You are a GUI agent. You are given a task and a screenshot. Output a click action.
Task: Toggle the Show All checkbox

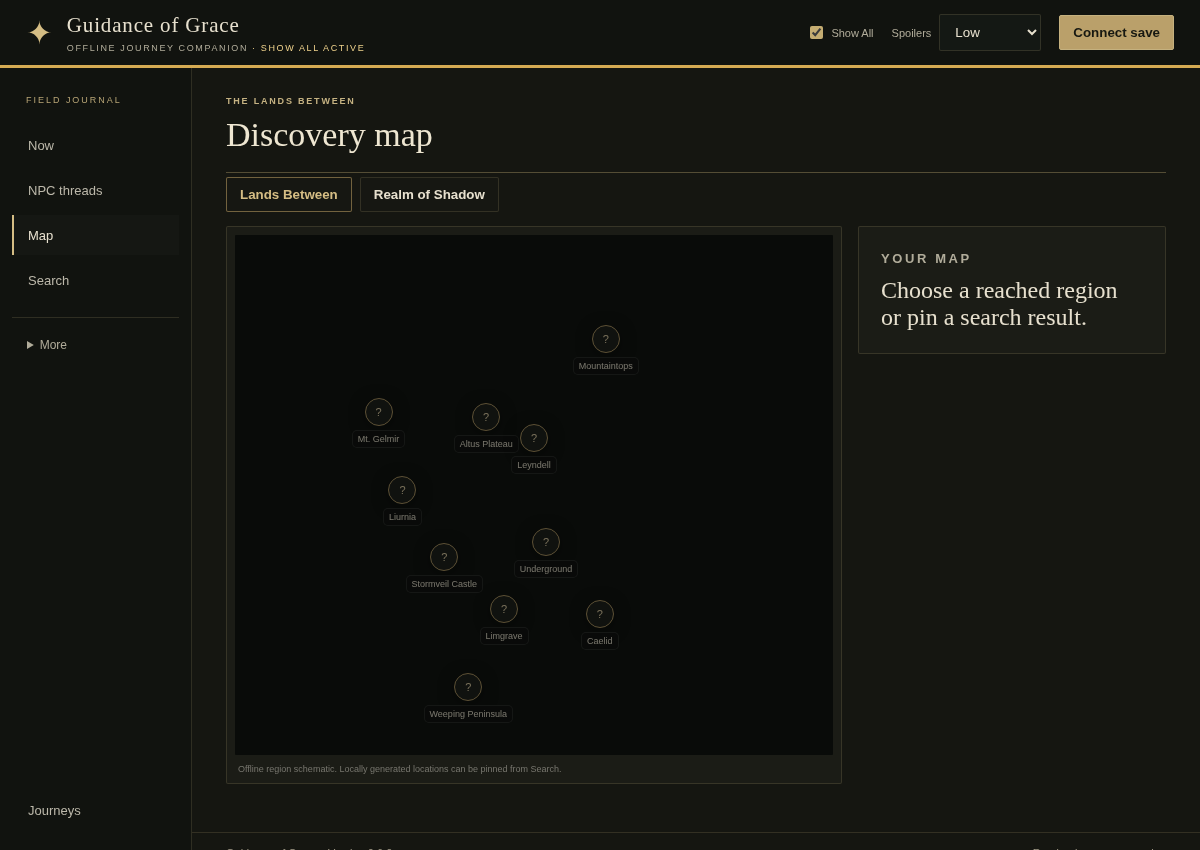click(816, 33)
